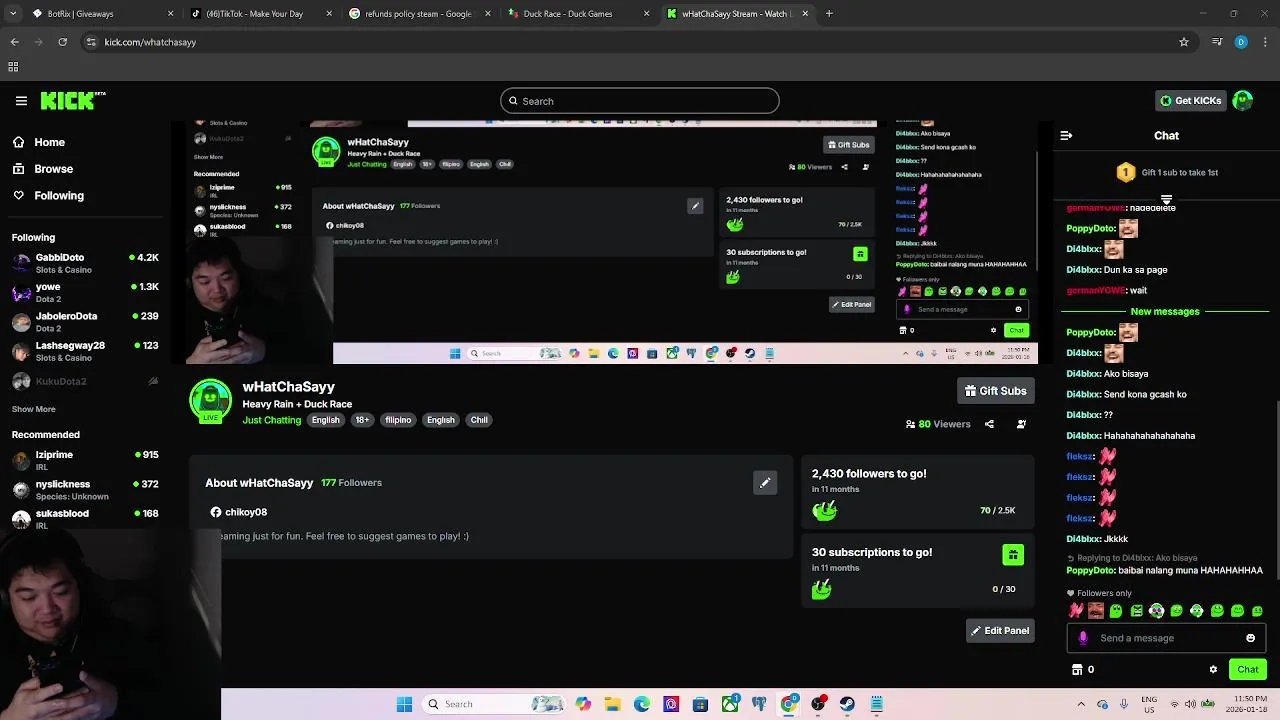
Task: Open the Just Chatting category link
Action: point(271,420)
